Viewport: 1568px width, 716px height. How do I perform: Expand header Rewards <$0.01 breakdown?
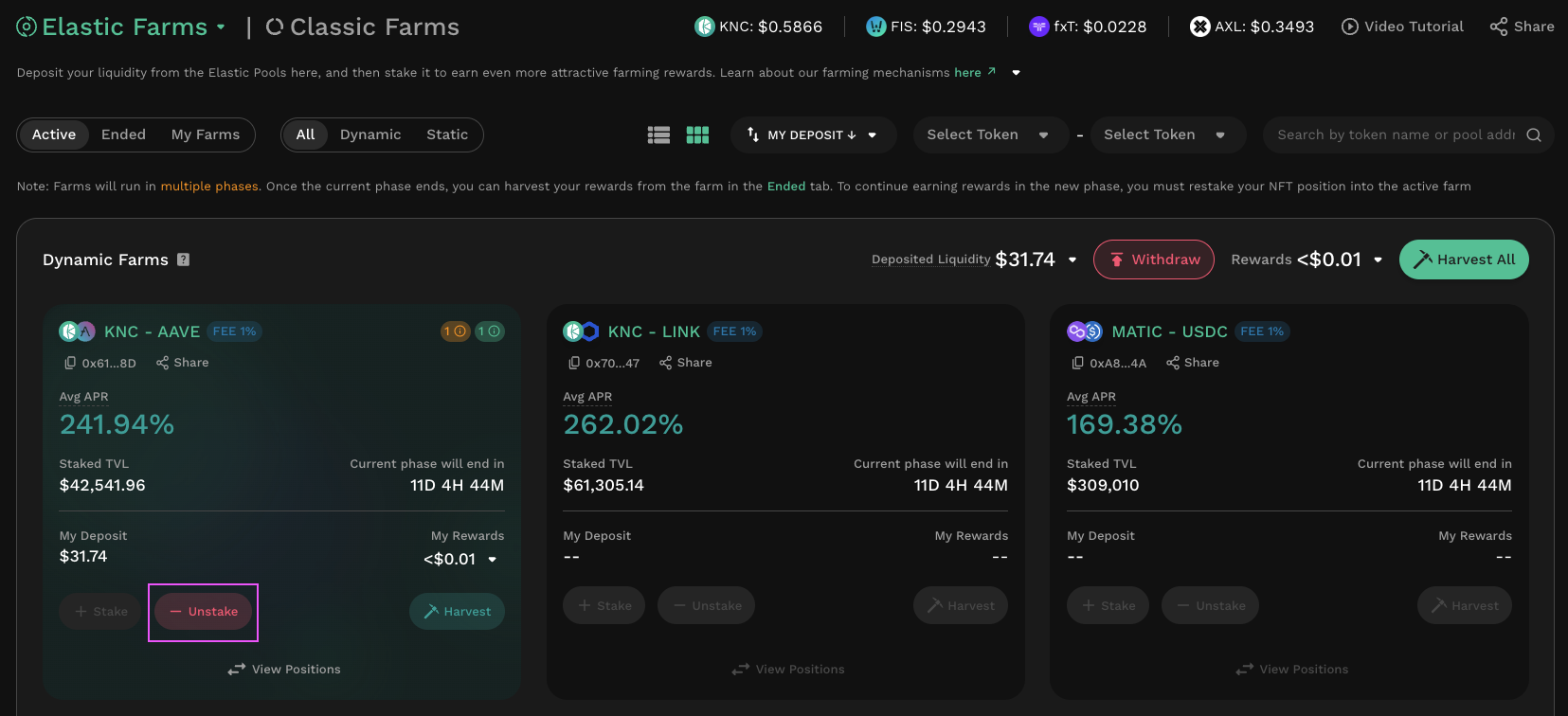pos(1378,260)
